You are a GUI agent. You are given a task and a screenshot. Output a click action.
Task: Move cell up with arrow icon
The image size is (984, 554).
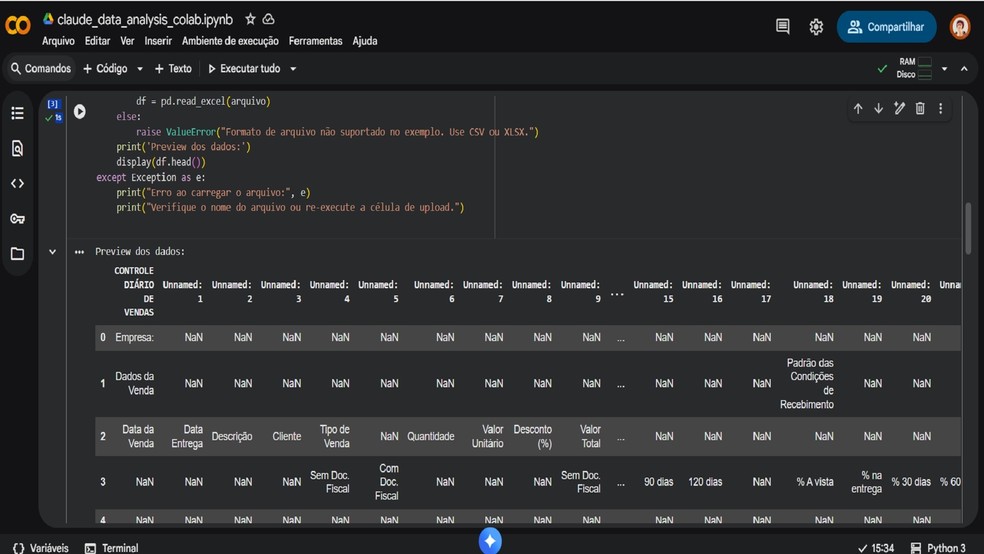[858, 109]
